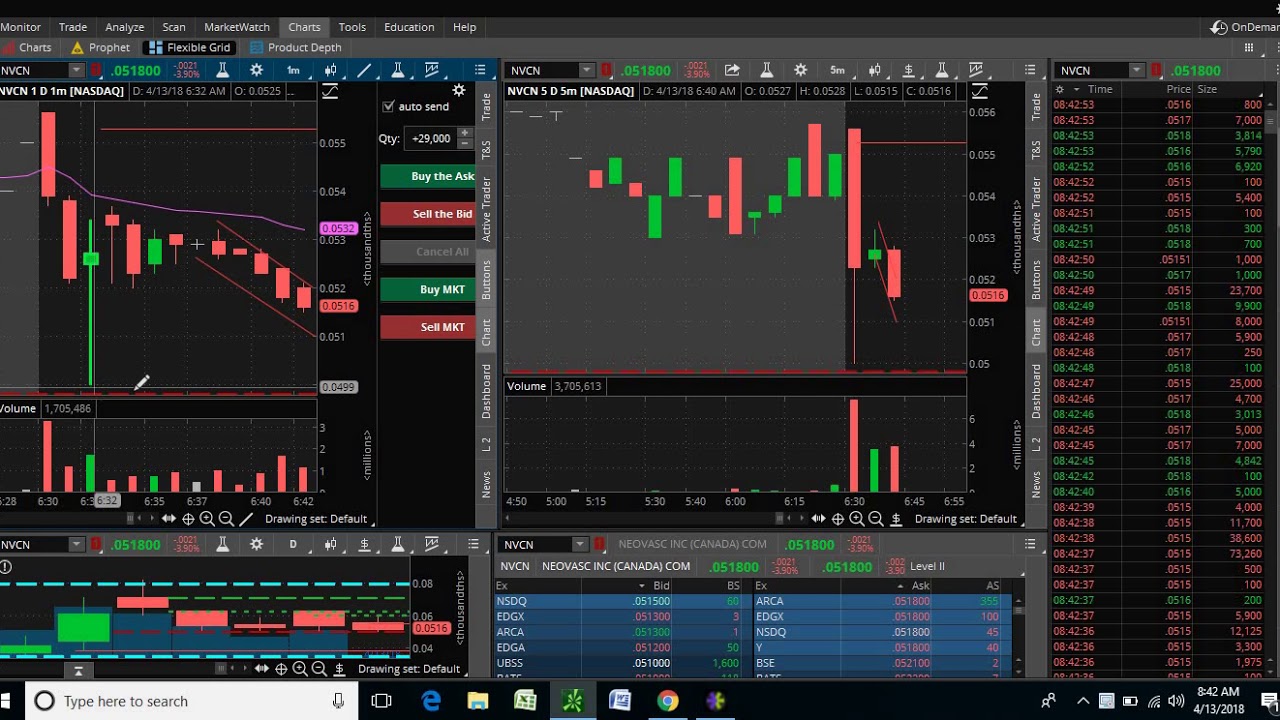Open candlestick chart style on 1m chart toolbar
The height and width of the screenshot is (720, 1280).
tap(330, 70)
